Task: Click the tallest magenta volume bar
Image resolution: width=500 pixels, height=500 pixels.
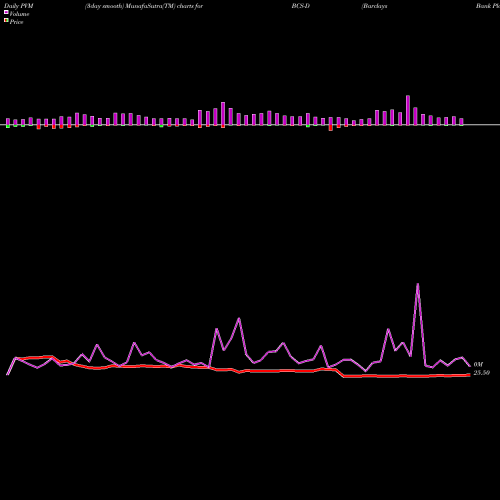Action: pyautogui.click(x=408, y=110)
